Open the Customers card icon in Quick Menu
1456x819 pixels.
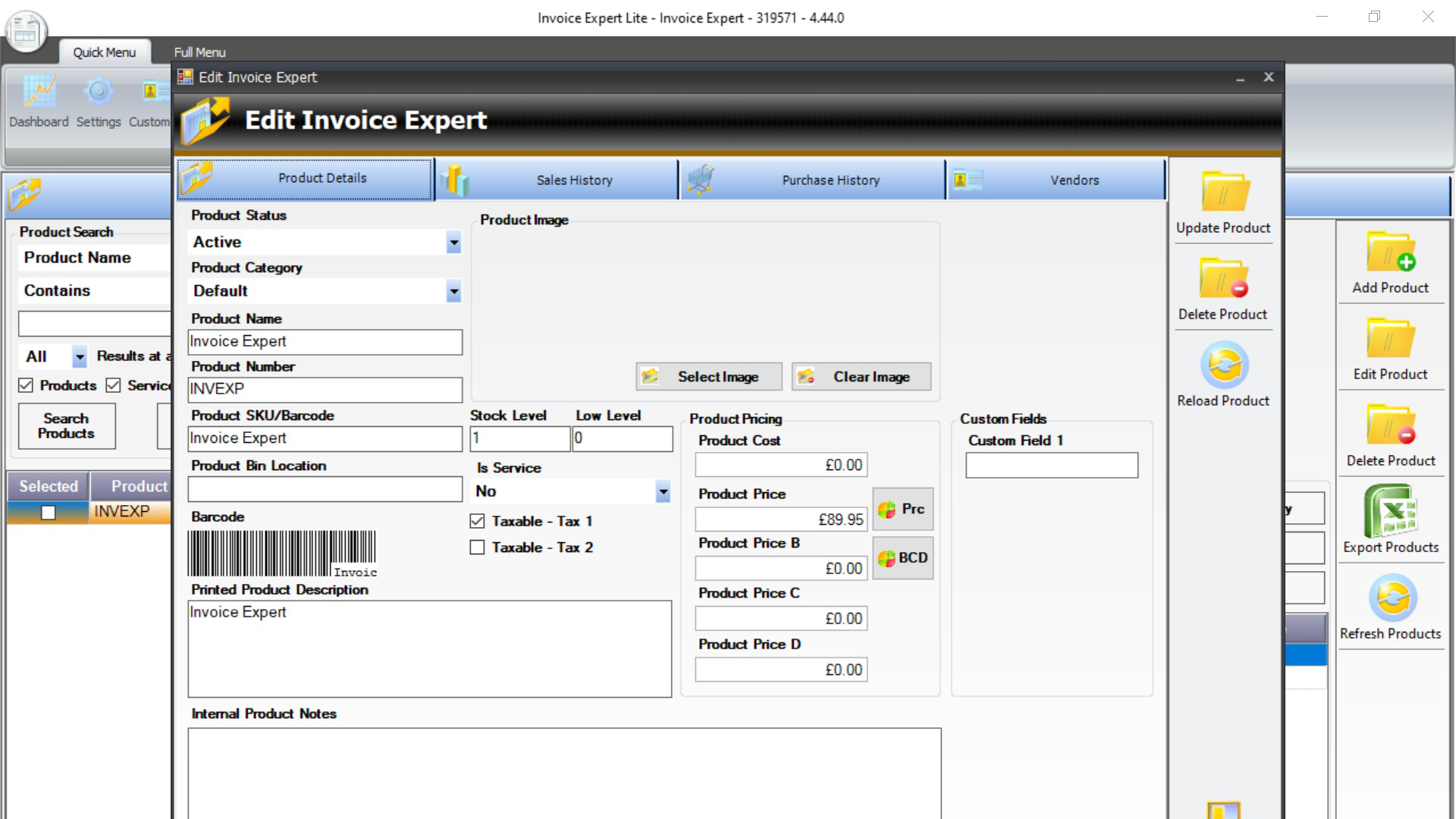(x=155, y=93)
